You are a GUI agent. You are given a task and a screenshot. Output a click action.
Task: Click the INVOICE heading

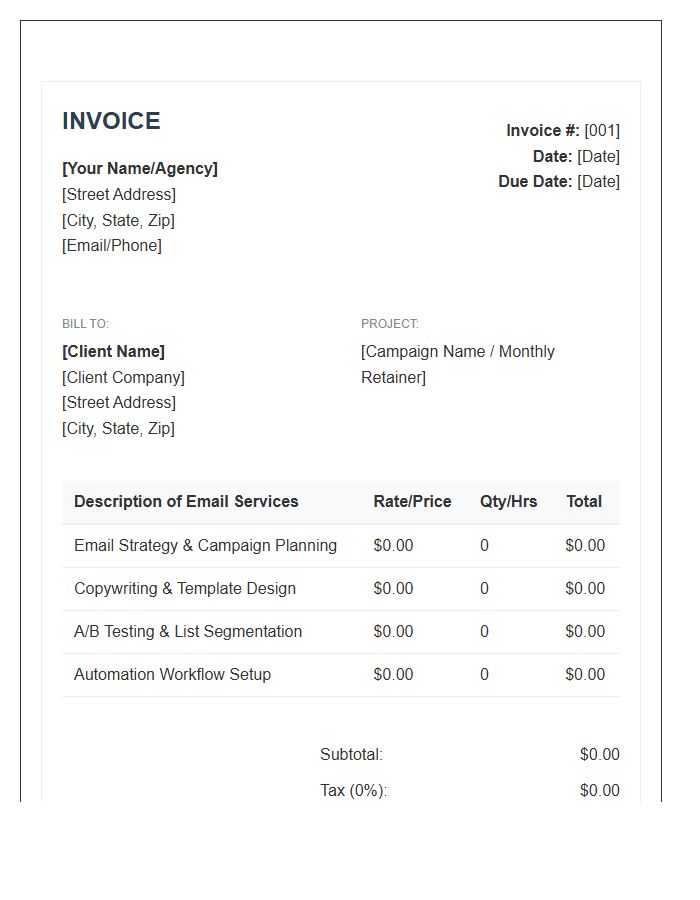(x=111, y=121)
